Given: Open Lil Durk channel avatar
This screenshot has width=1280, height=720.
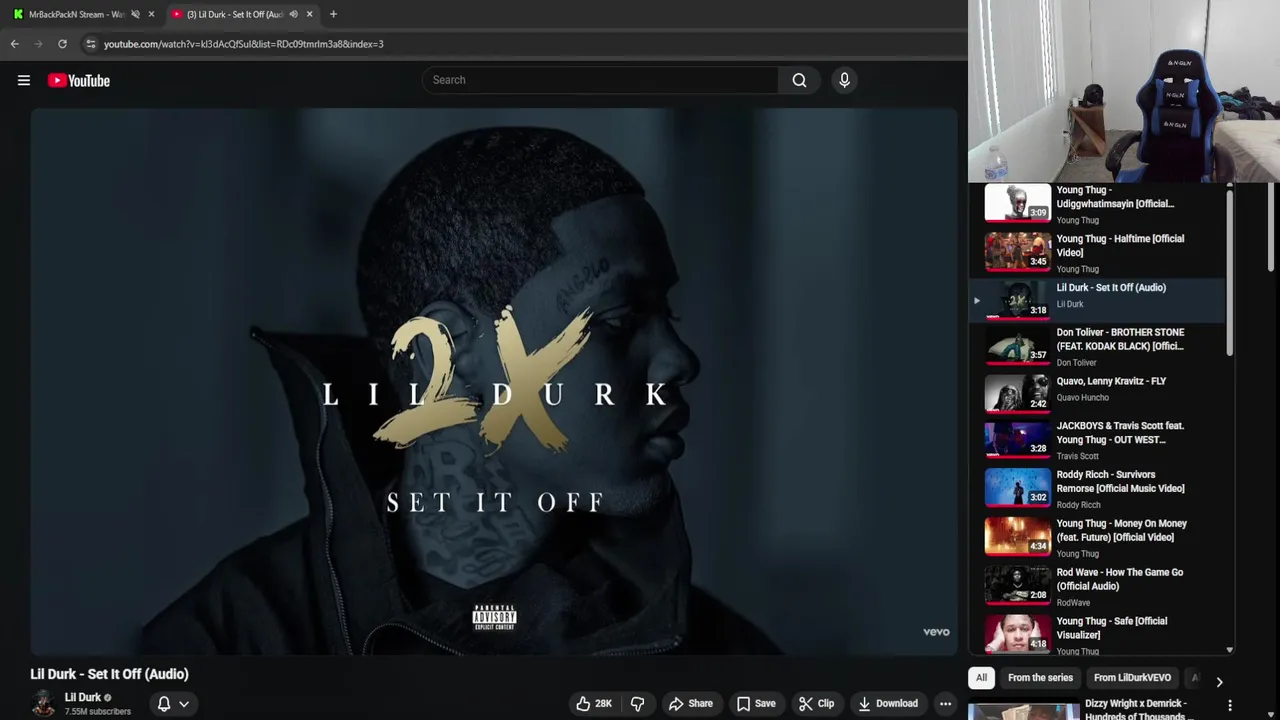Looking at the screenshot, I should click(43, 703).
